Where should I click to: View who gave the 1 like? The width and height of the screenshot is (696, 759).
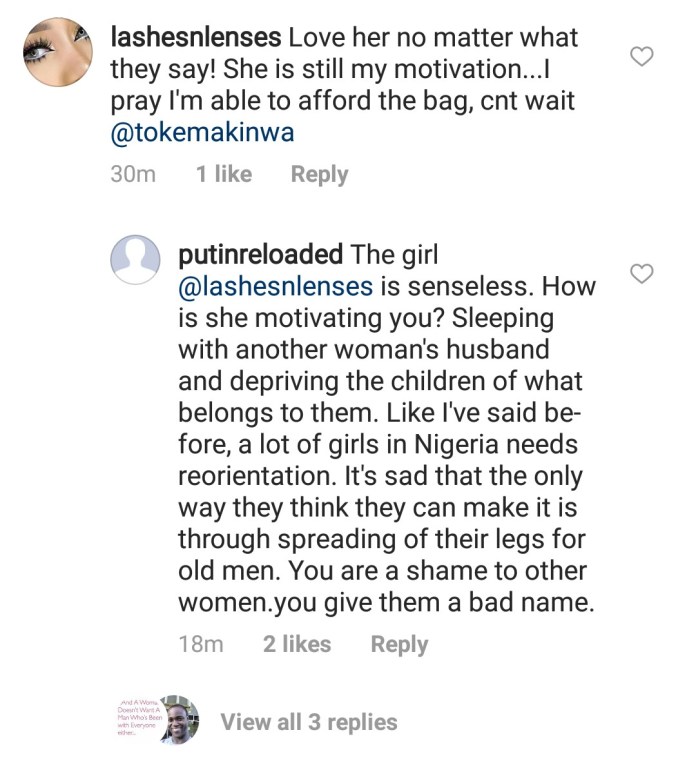pyautogui.click(x=224, y=174)
